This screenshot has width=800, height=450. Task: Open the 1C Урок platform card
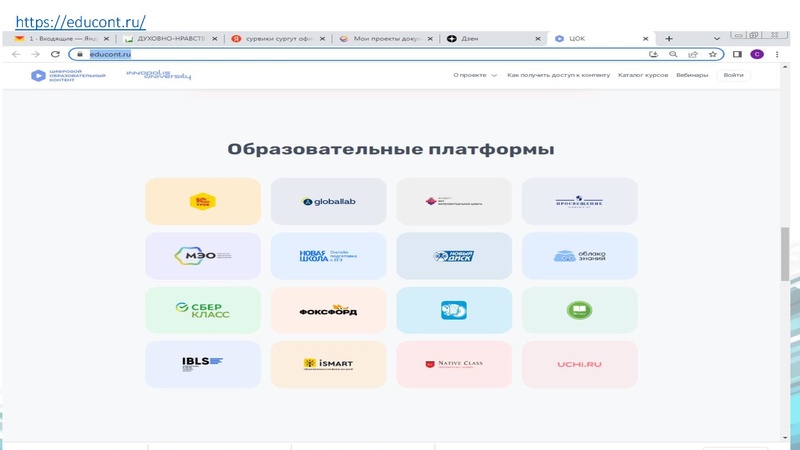point(203,202)
